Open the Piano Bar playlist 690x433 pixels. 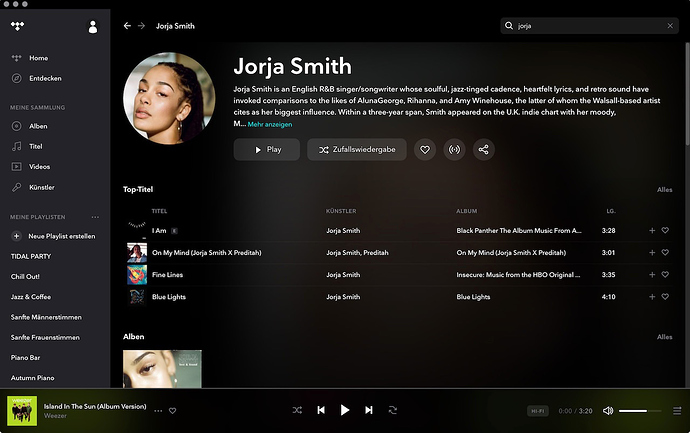tap(26, 358)
